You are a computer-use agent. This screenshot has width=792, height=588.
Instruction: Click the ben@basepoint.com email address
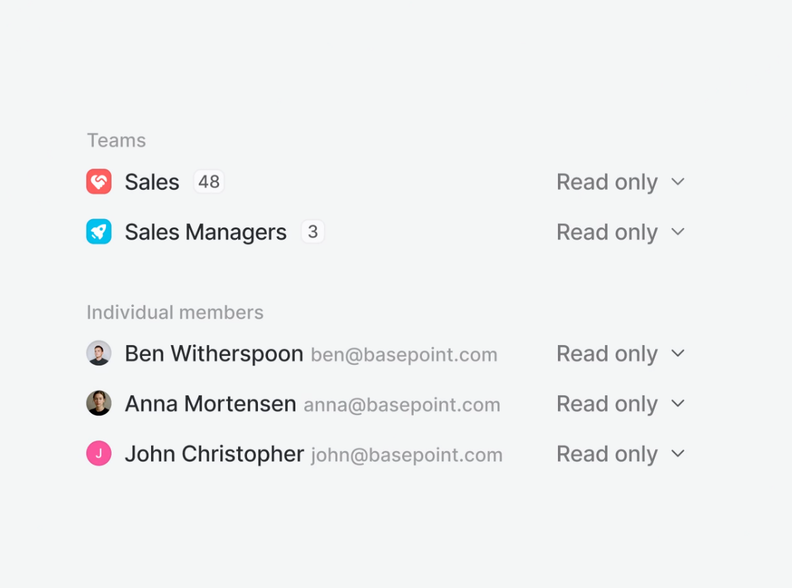[x=404, y=355]
